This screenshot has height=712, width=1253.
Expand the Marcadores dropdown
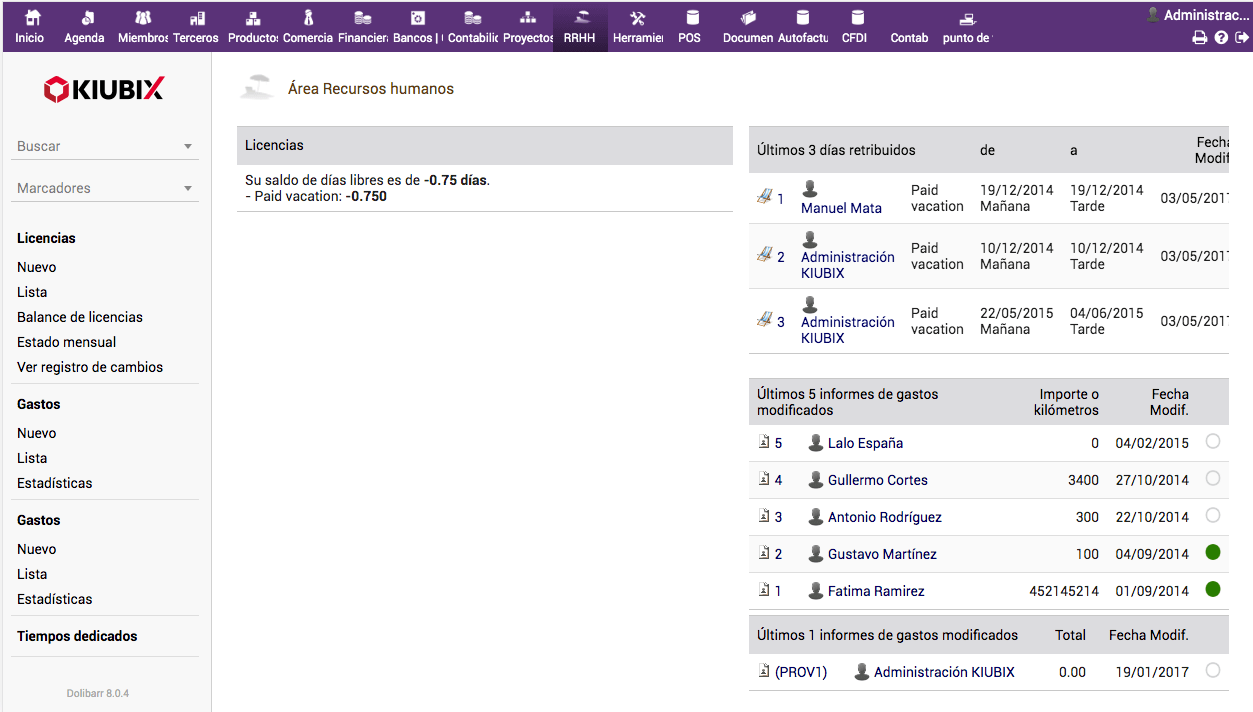click(187, 189)
